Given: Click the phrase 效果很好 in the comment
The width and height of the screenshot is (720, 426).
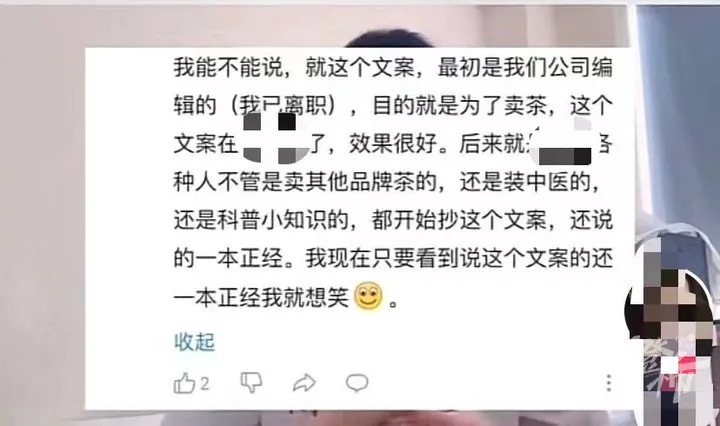Looking at the screenshot, I should (393, 144).
